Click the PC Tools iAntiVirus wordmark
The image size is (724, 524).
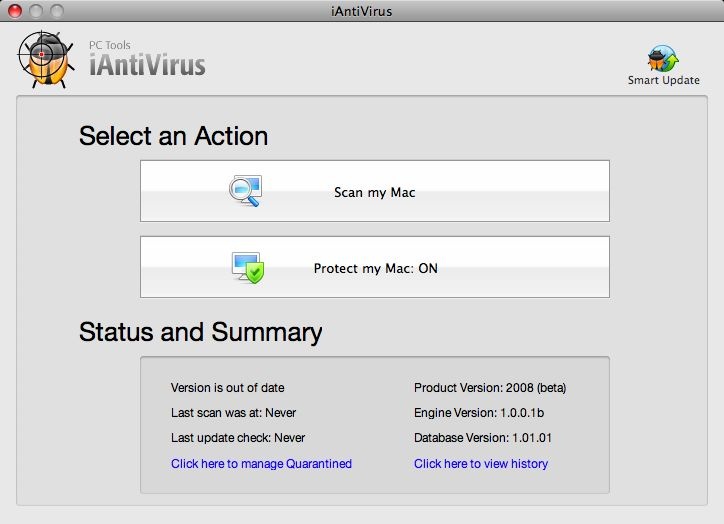coord(146,62)
